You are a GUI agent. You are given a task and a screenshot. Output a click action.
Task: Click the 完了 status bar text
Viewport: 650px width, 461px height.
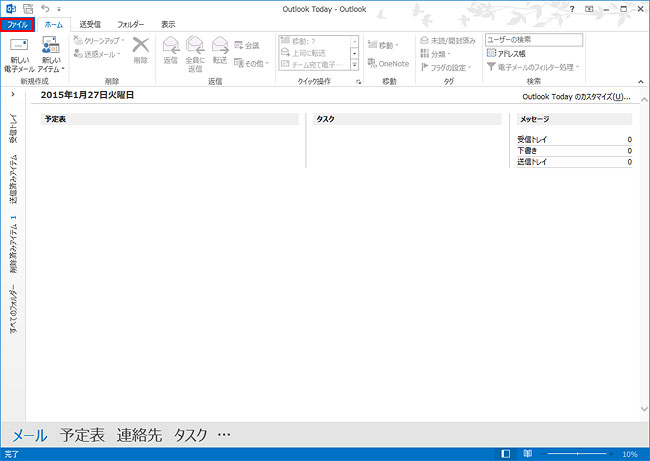click(x=12, y=454)
